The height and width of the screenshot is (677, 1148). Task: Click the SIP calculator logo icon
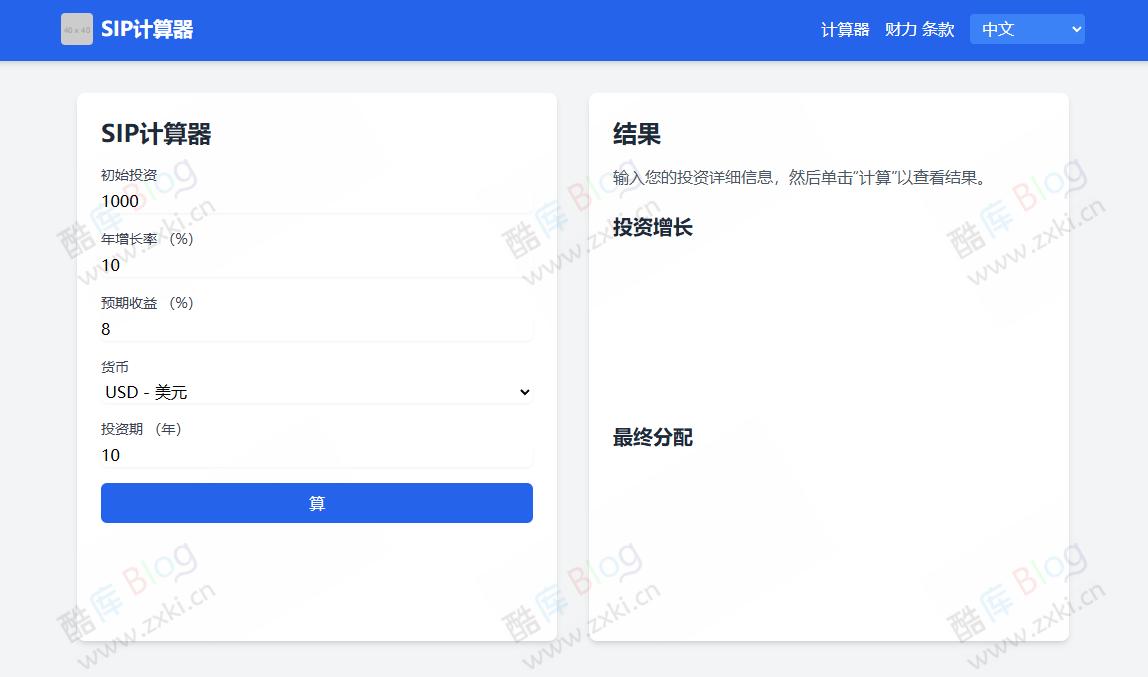(76, 29)
